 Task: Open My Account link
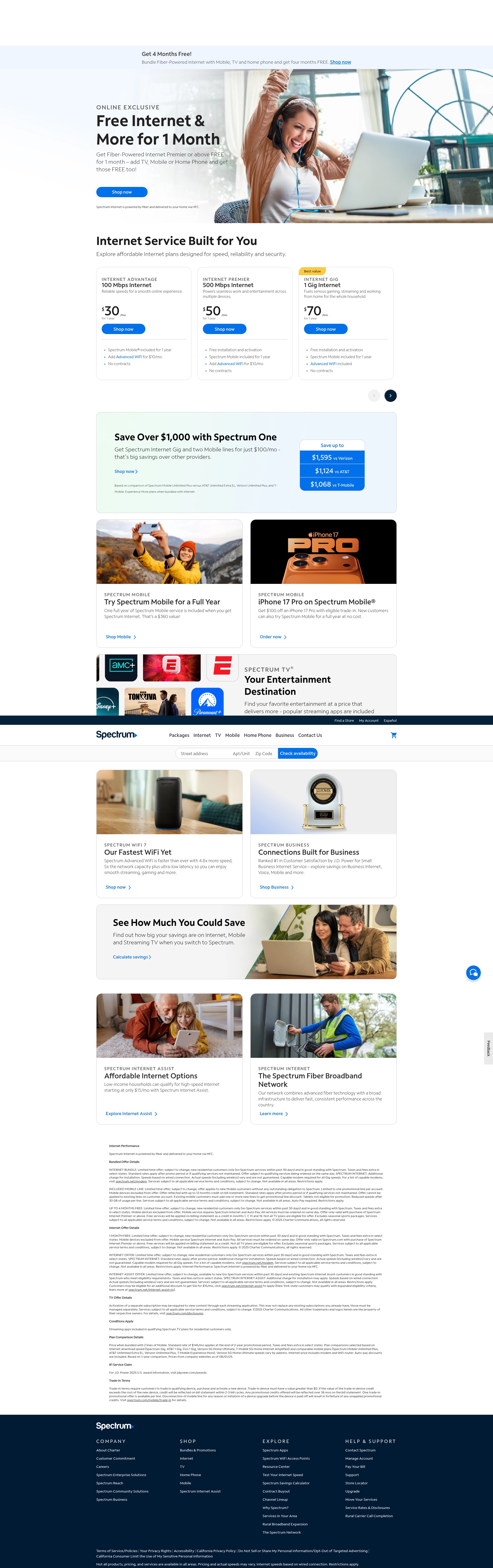point(369,721)
